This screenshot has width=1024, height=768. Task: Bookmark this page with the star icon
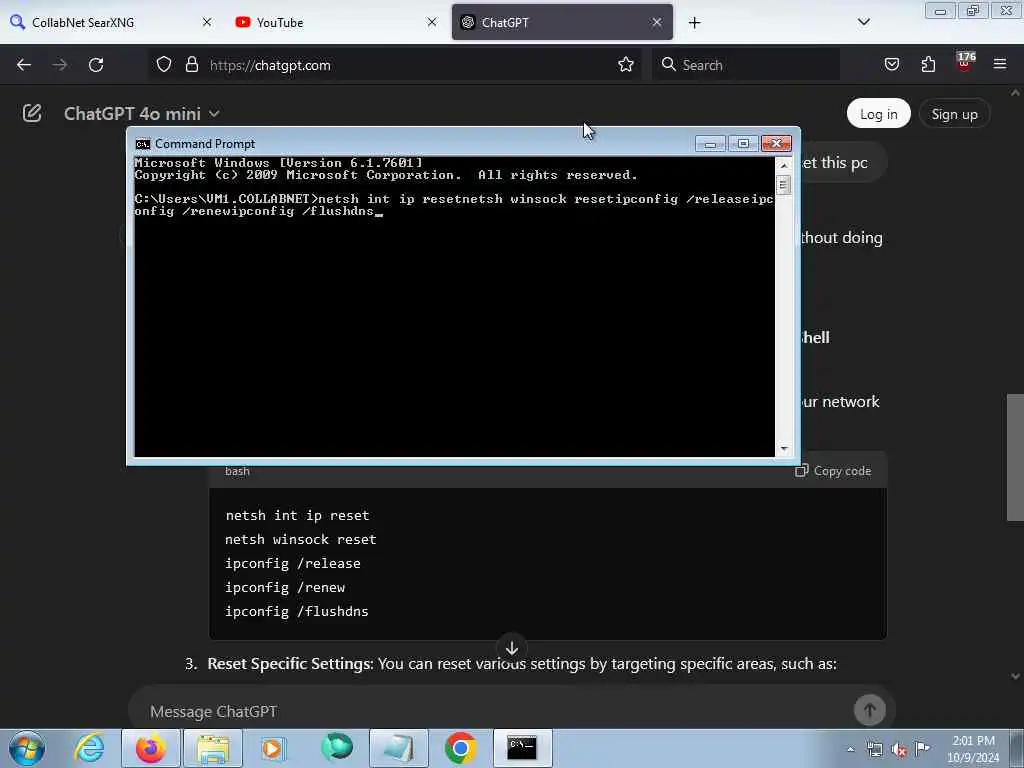[x=626, y=64]
